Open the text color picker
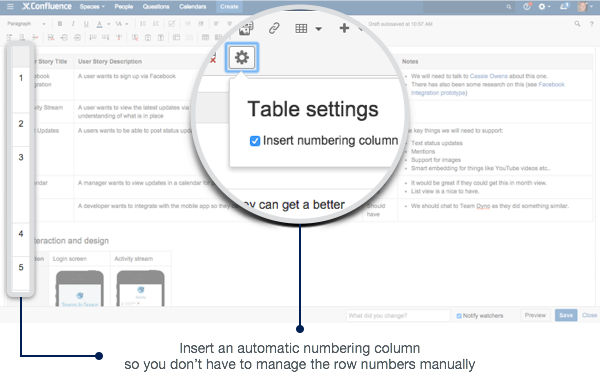The height and width of the screenshot is (376, 600). pos(108,24)
